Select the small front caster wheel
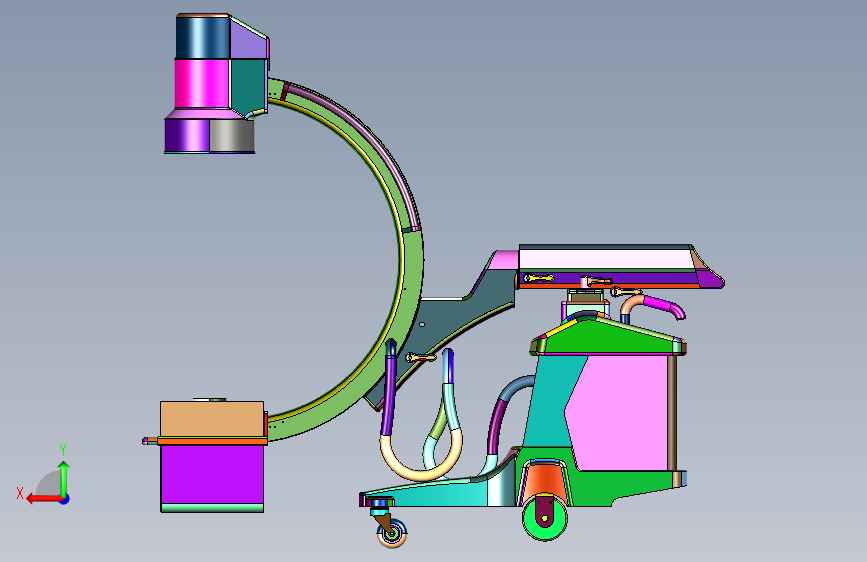 tap(392, 533)
